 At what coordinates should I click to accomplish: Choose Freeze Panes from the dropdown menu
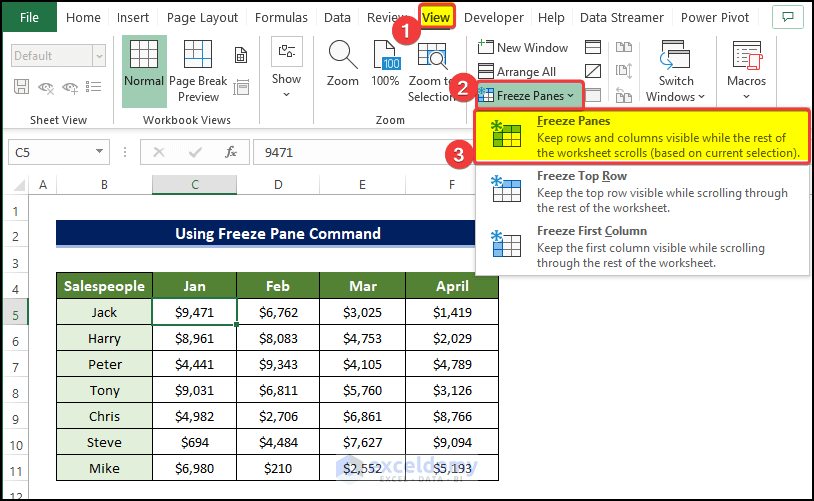point(642,137)
